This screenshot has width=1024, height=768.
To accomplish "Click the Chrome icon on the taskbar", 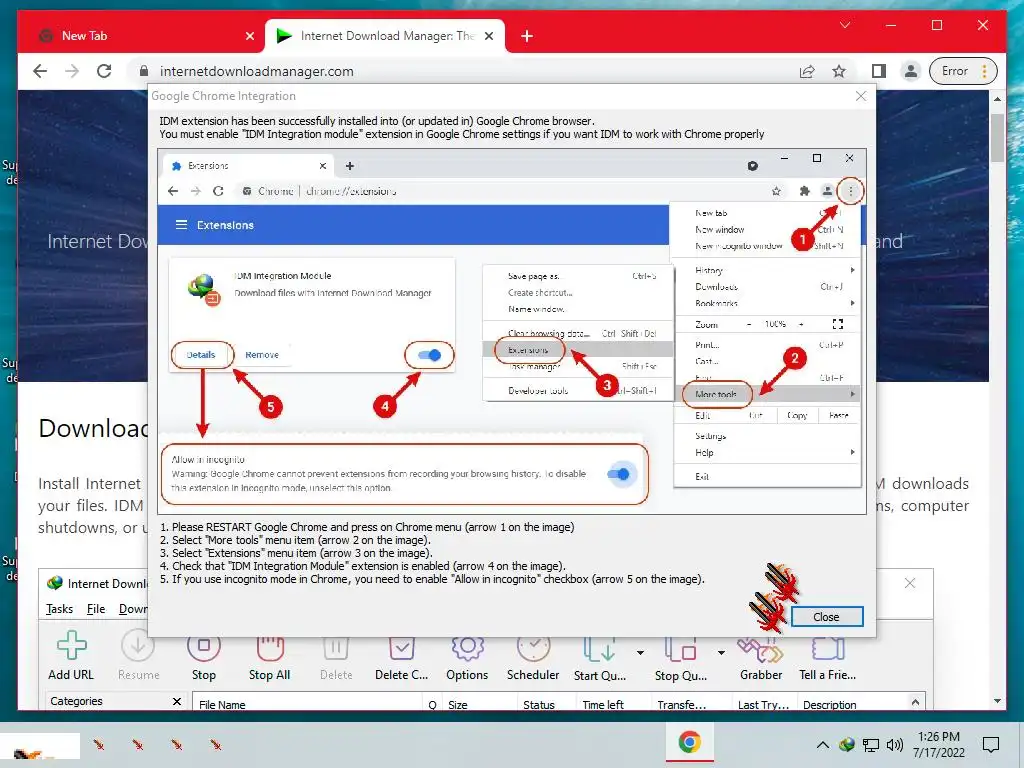I will [x=690, y=742].
